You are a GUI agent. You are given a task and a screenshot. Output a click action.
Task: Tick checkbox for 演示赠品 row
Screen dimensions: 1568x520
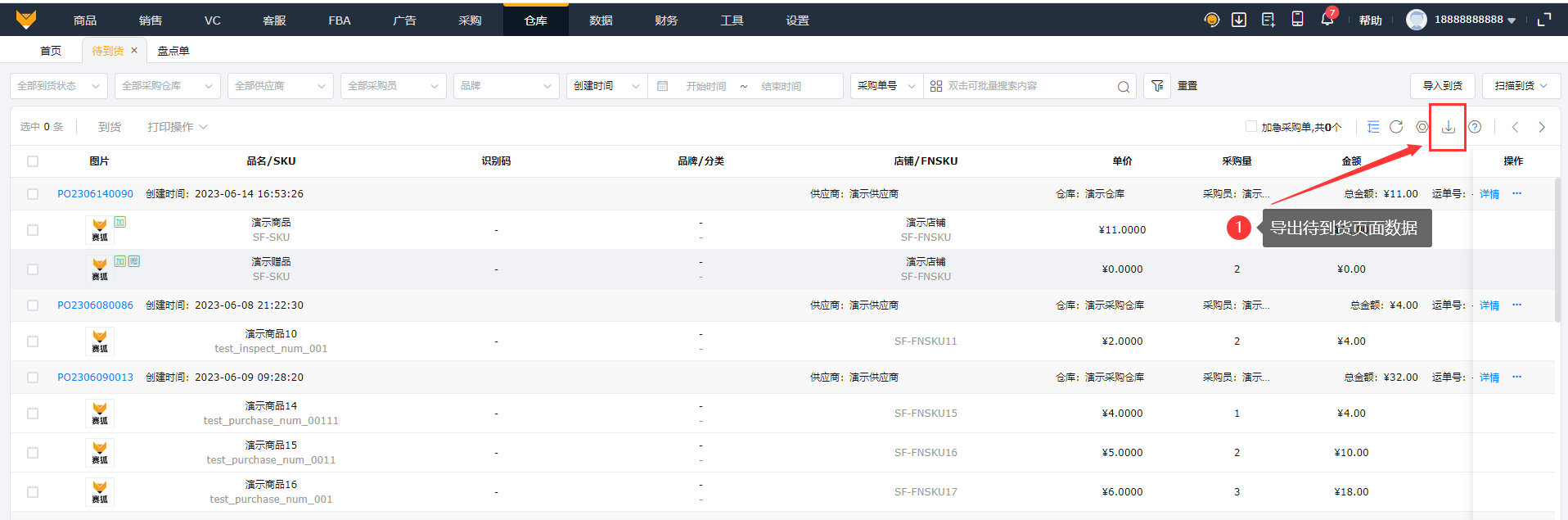pyautogui.click(x=33, y=269)
